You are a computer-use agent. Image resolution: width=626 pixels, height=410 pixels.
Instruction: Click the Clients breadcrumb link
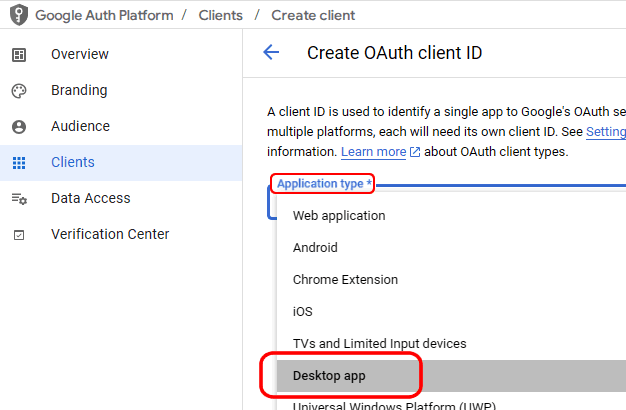(x=220, y=15)
